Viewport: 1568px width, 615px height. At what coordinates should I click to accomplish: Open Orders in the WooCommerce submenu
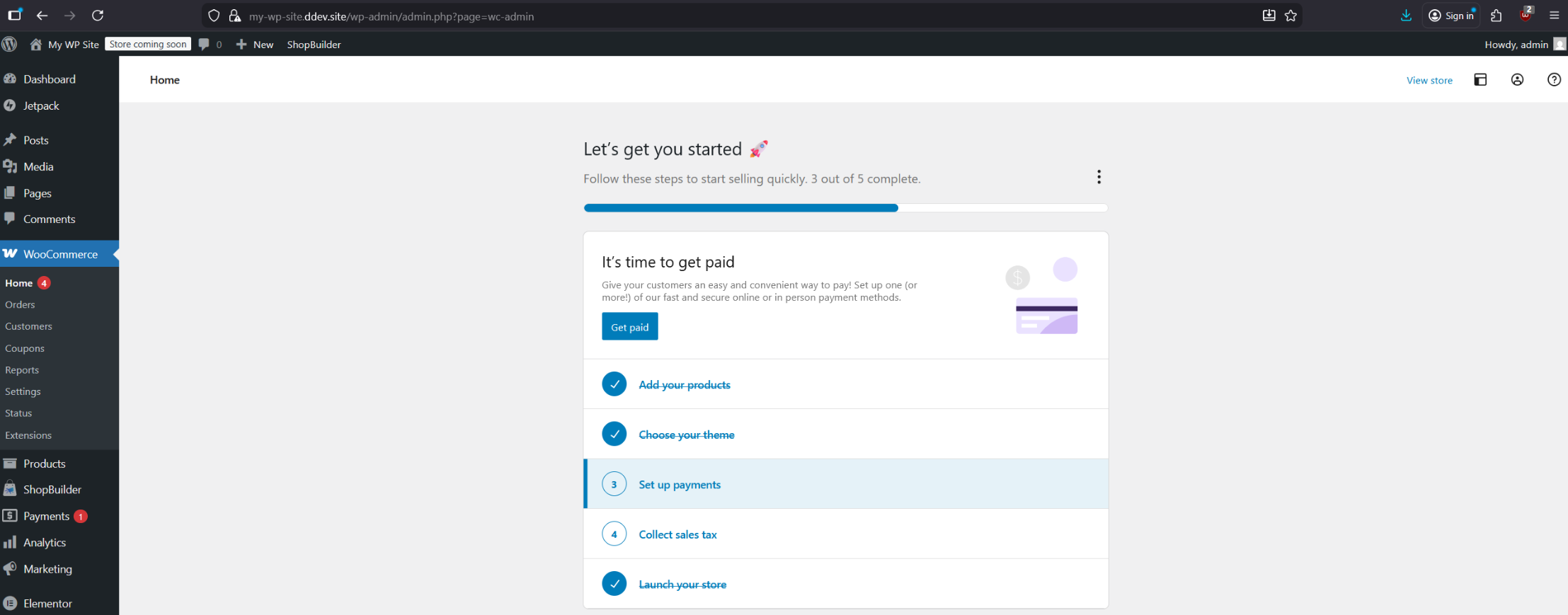click(20, 304)
